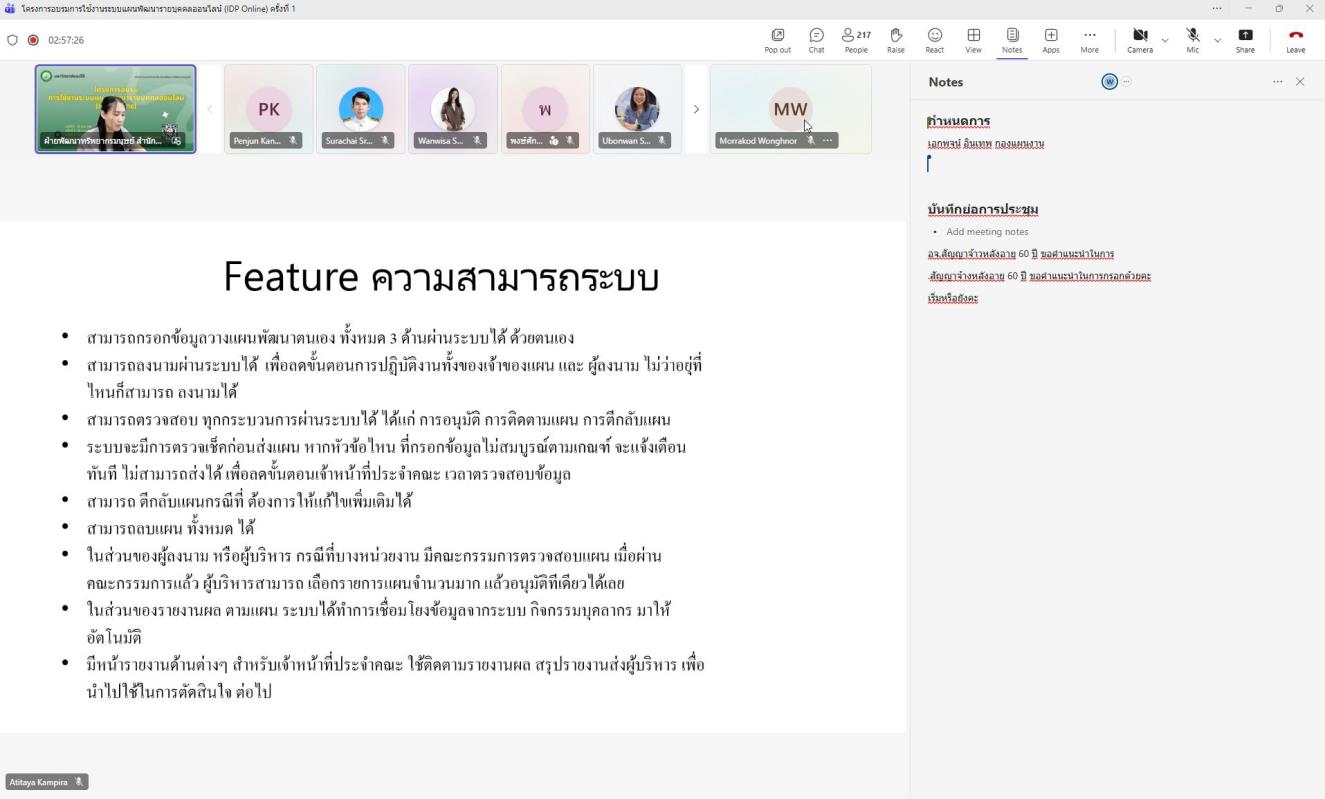Viewport: 1325px width, 799px height.
Task: Open the More actions menu
Action: click(1089, 40)
